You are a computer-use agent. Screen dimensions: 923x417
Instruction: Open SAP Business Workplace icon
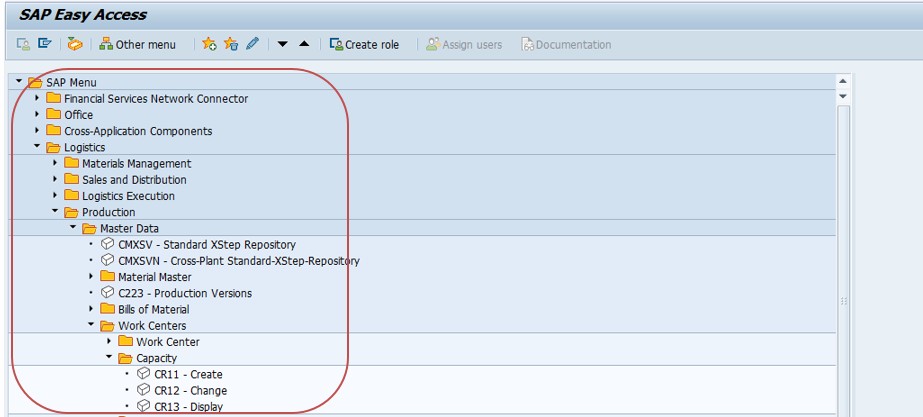75,44
